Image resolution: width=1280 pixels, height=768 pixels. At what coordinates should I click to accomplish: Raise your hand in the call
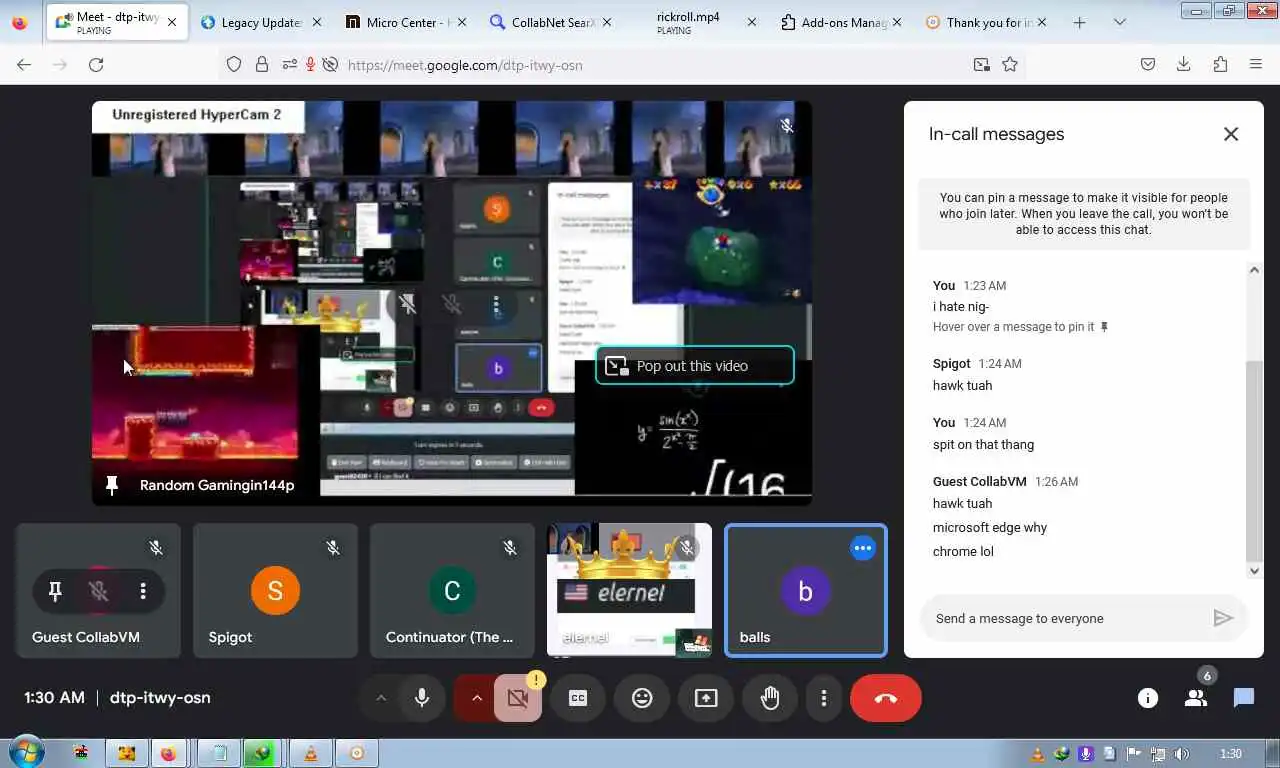770,698
